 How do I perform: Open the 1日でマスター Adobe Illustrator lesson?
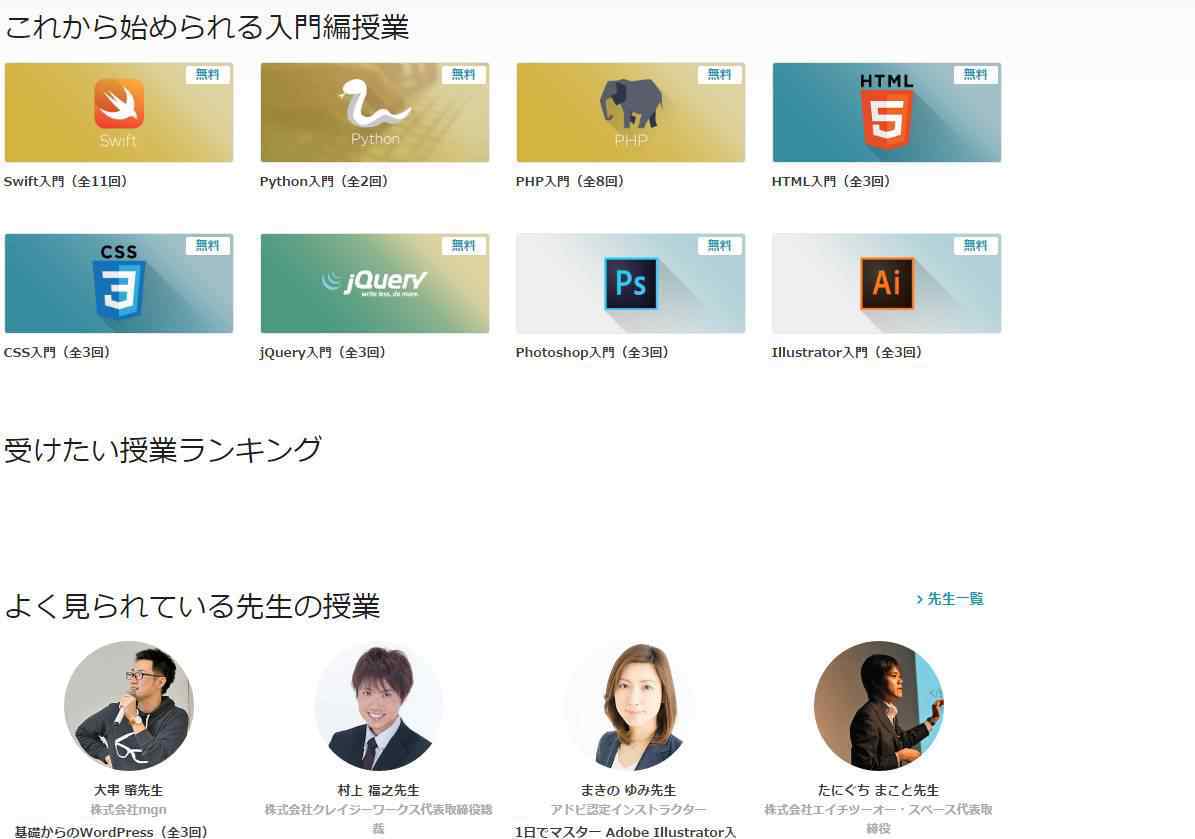click(625, 831)
